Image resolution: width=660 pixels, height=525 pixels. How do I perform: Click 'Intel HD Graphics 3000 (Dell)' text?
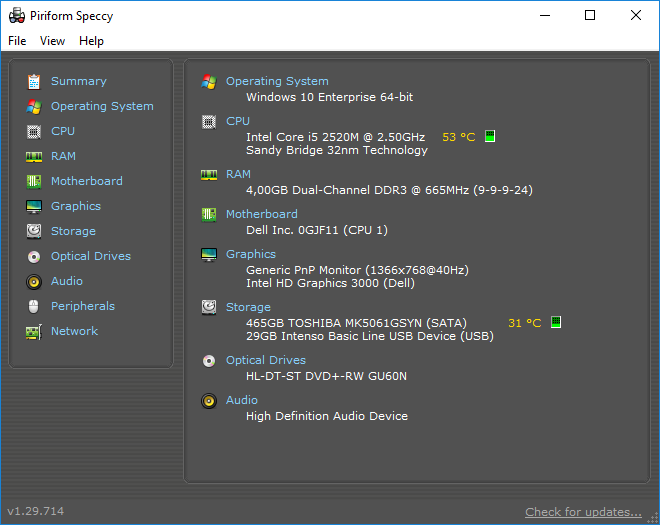click(x=330, y=283)
